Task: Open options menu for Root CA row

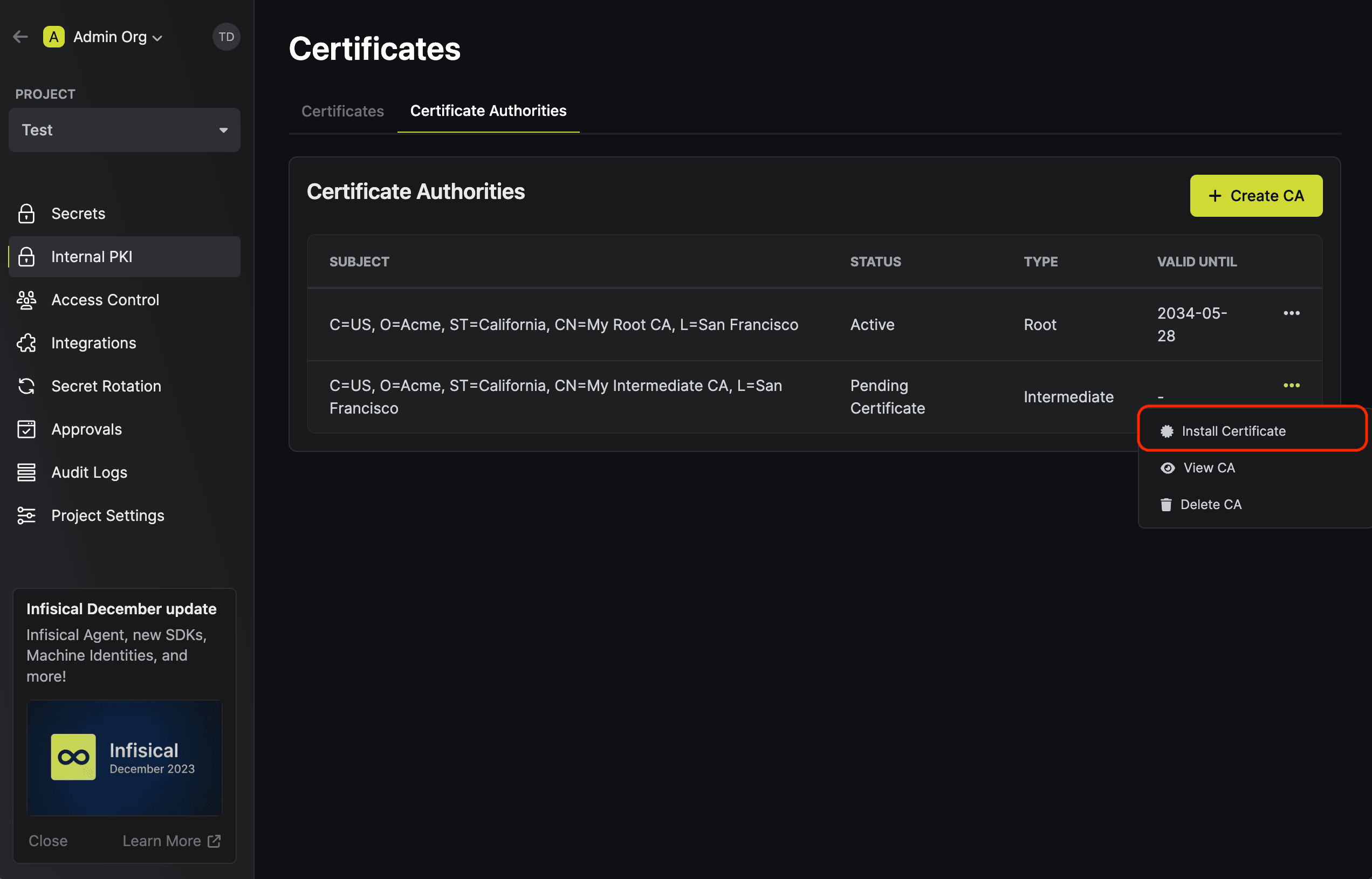Action: pyautogui.click(x=1291, y=313)
